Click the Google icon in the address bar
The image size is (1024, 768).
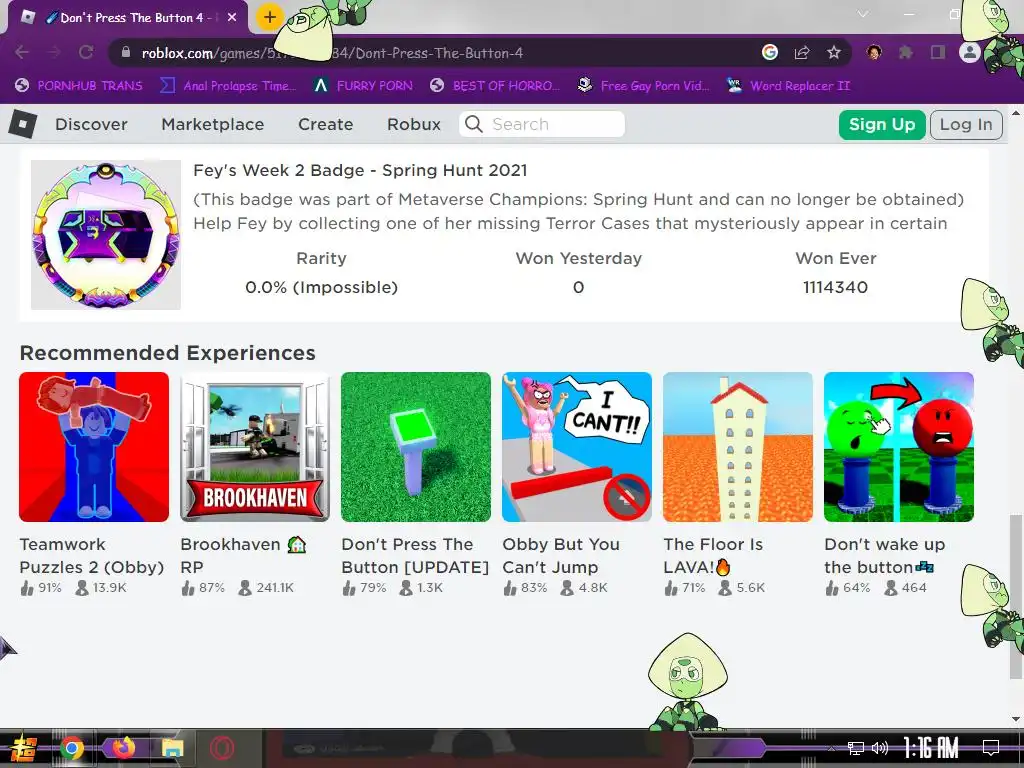click(x=770, y=52)
